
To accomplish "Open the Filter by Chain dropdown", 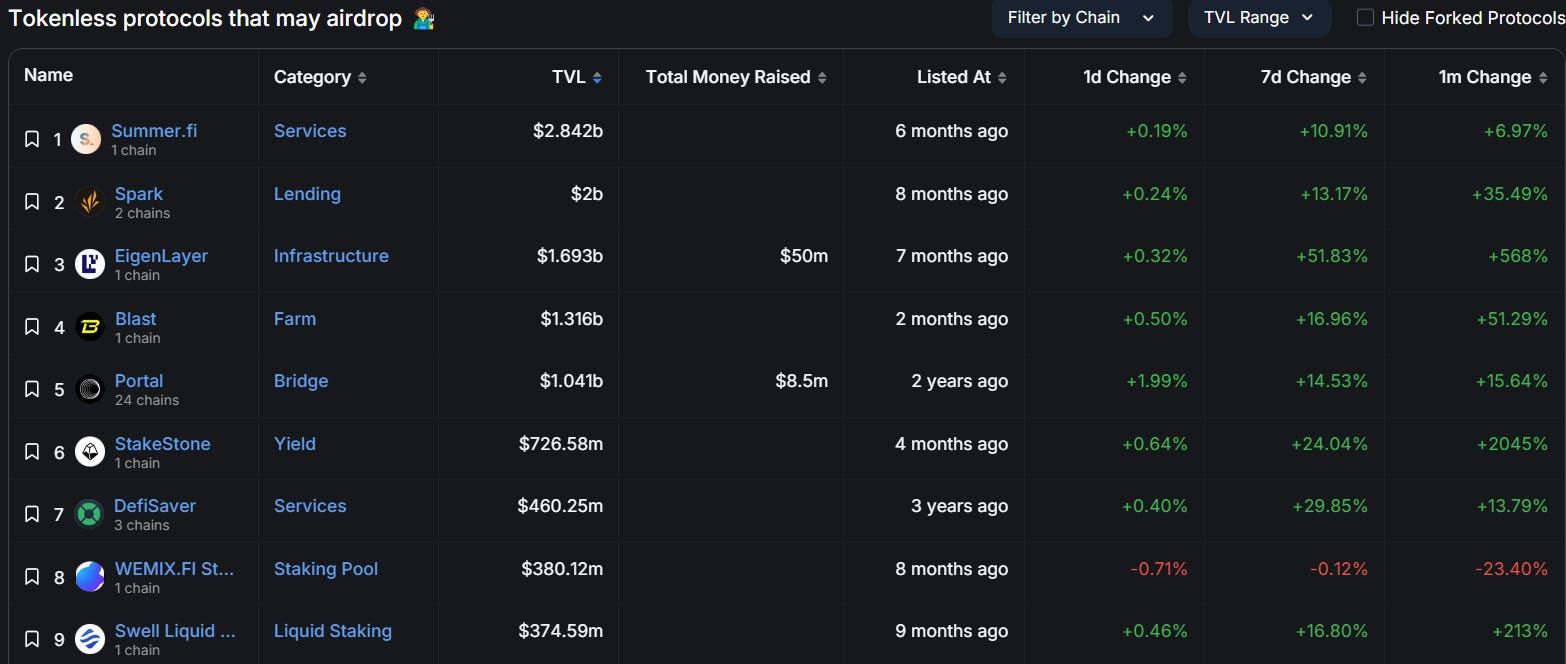I will 1082,18.
